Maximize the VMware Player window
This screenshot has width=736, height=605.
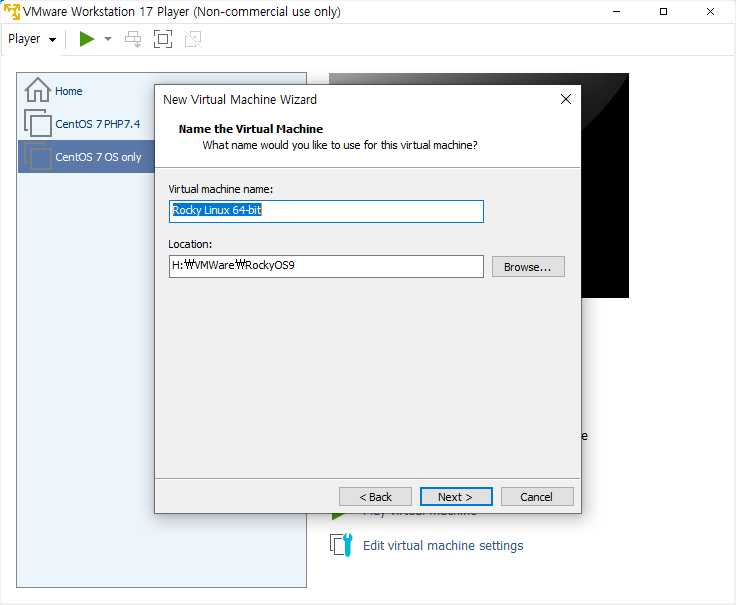pyautogui.click(x=663, y=11)
